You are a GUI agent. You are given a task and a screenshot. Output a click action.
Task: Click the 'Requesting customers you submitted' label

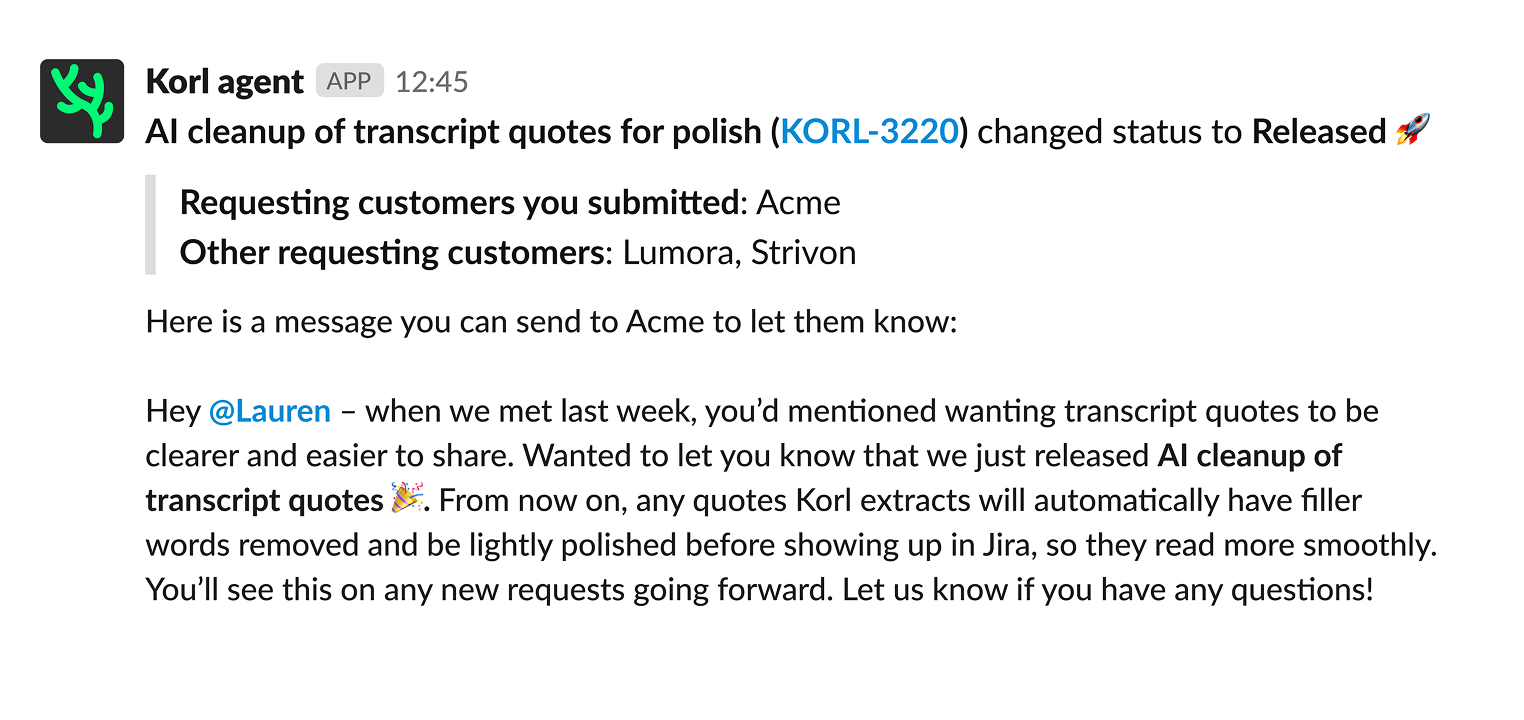(458, 203)
